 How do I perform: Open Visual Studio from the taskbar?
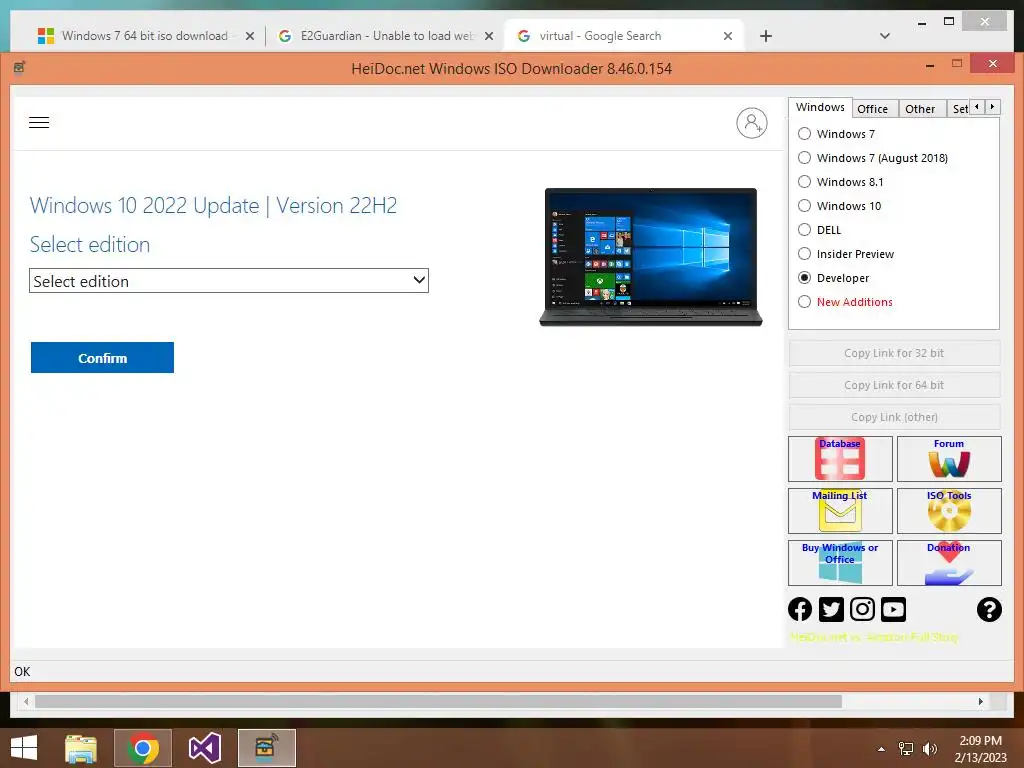(204, 748)
